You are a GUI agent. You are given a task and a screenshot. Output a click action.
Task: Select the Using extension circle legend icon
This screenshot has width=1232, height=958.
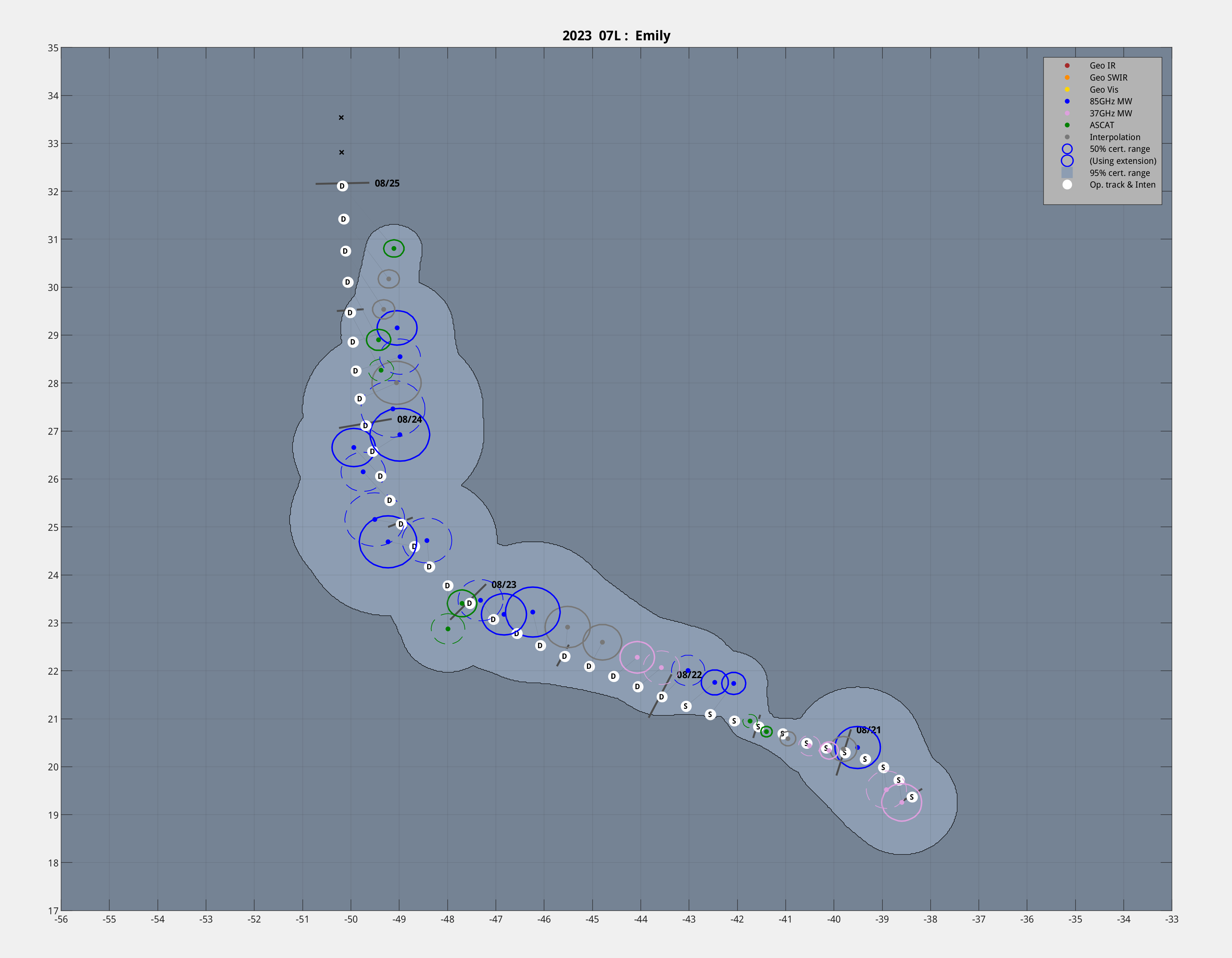[x=1067, y=161]
